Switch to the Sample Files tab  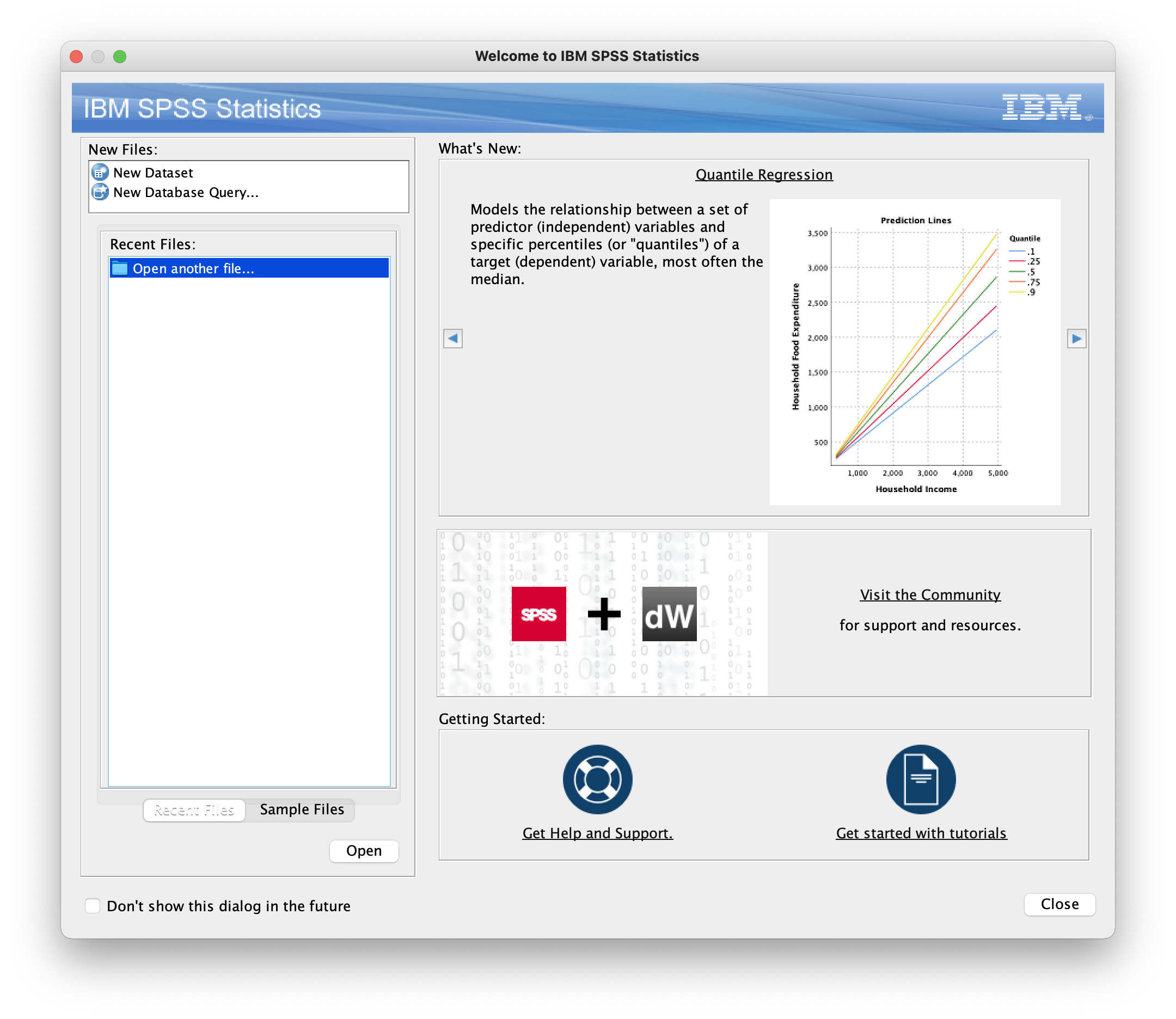(x=302, y=810)
